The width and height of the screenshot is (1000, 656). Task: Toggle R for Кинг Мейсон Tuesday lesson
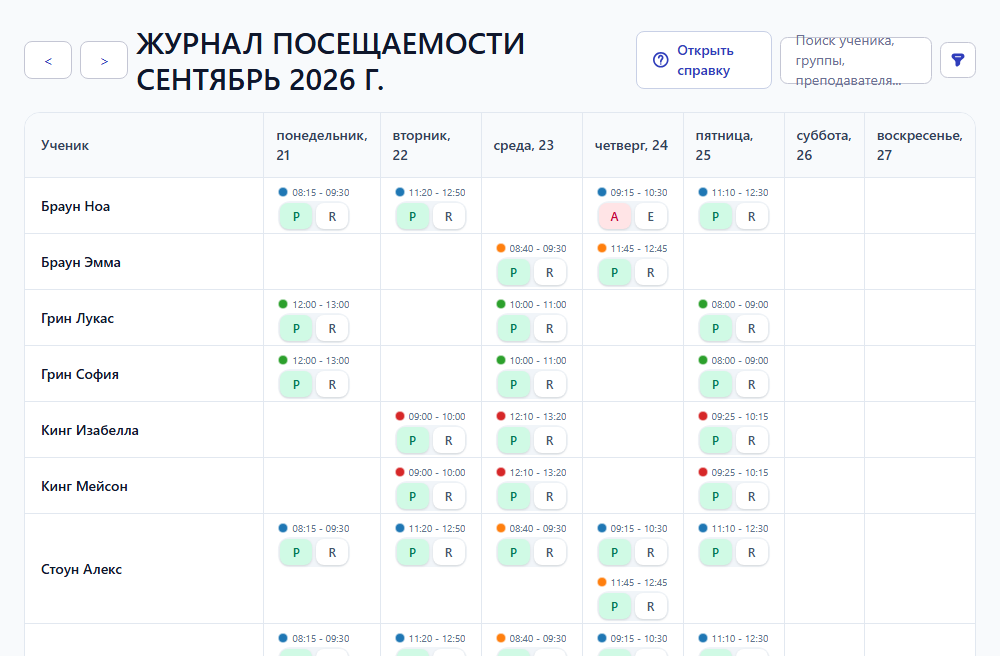coord(448,497)
